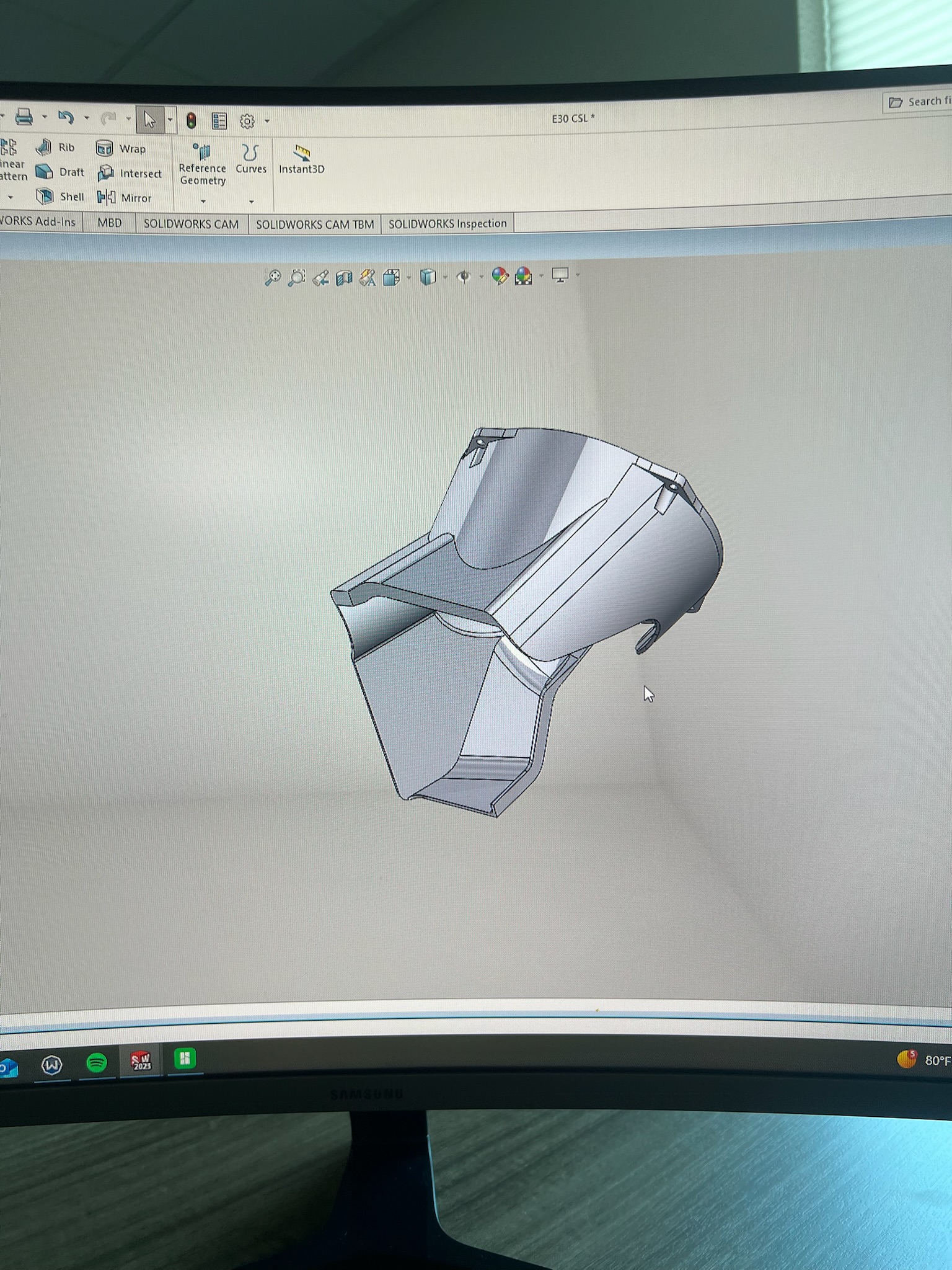Expand Display Style dropdown arrow
This screenshot has width=952, height=1270.
point(445,277)
